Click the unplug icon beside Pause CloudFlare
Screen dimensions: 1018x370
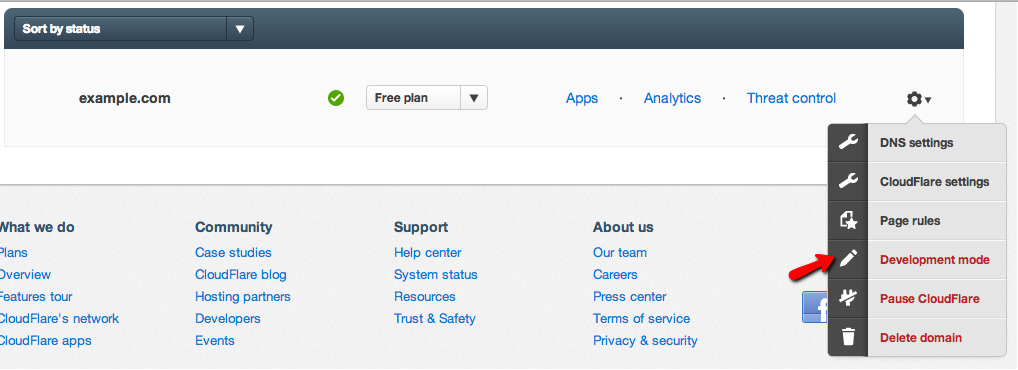[848, 299]
